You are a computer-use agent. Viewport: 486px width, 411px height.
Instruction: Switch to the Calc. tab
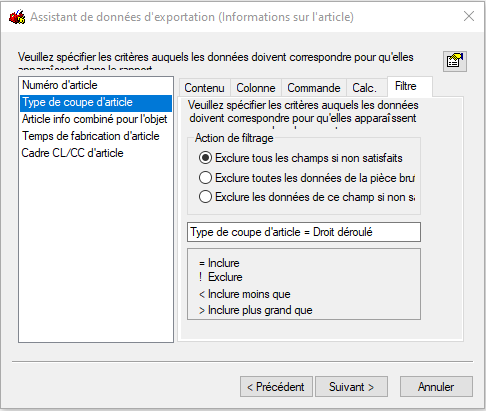(x=366, y=88)
